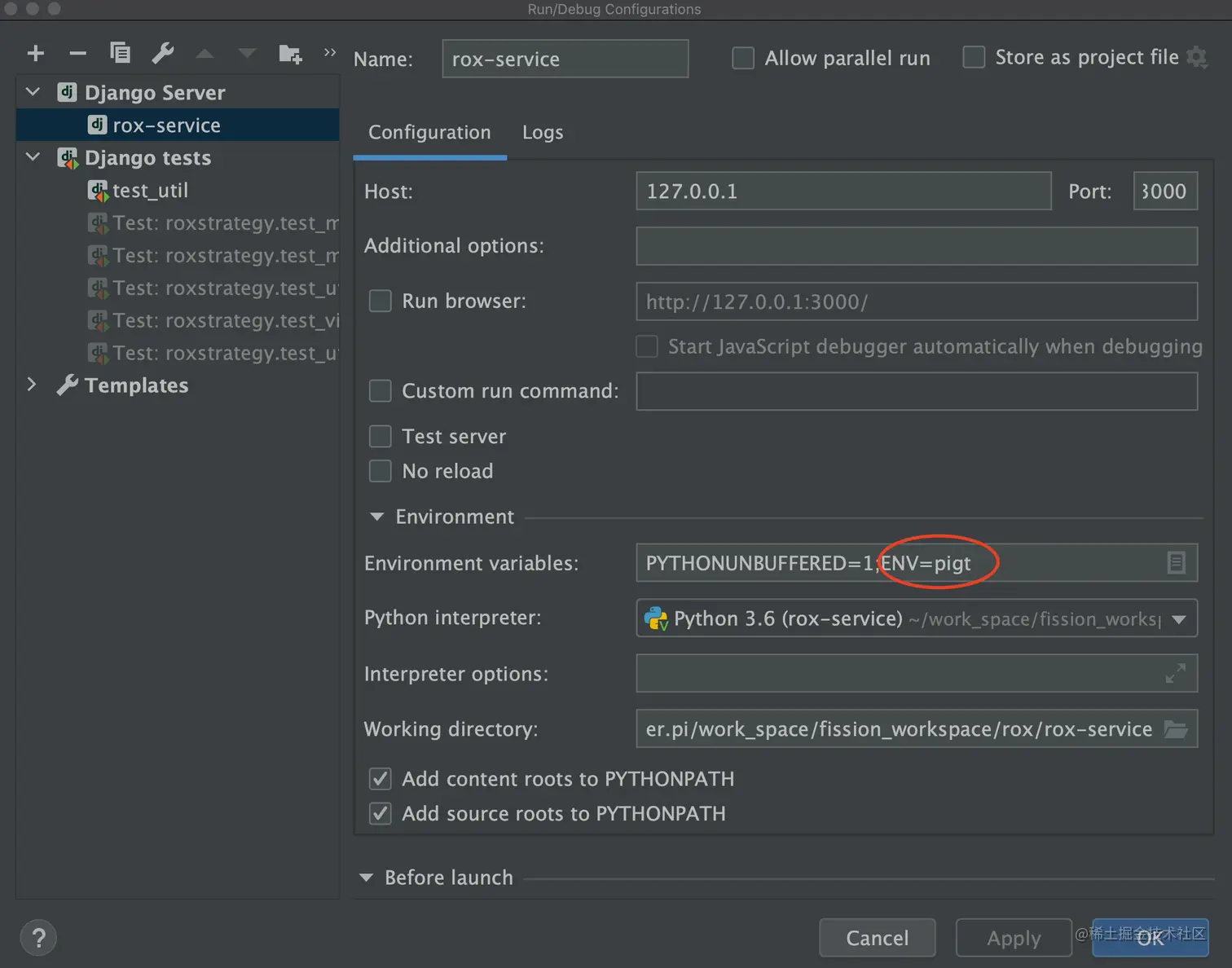This screenshot has width=1232, height=968.
Task: Show more toolbar actions chevron
Action: point(330,52)
